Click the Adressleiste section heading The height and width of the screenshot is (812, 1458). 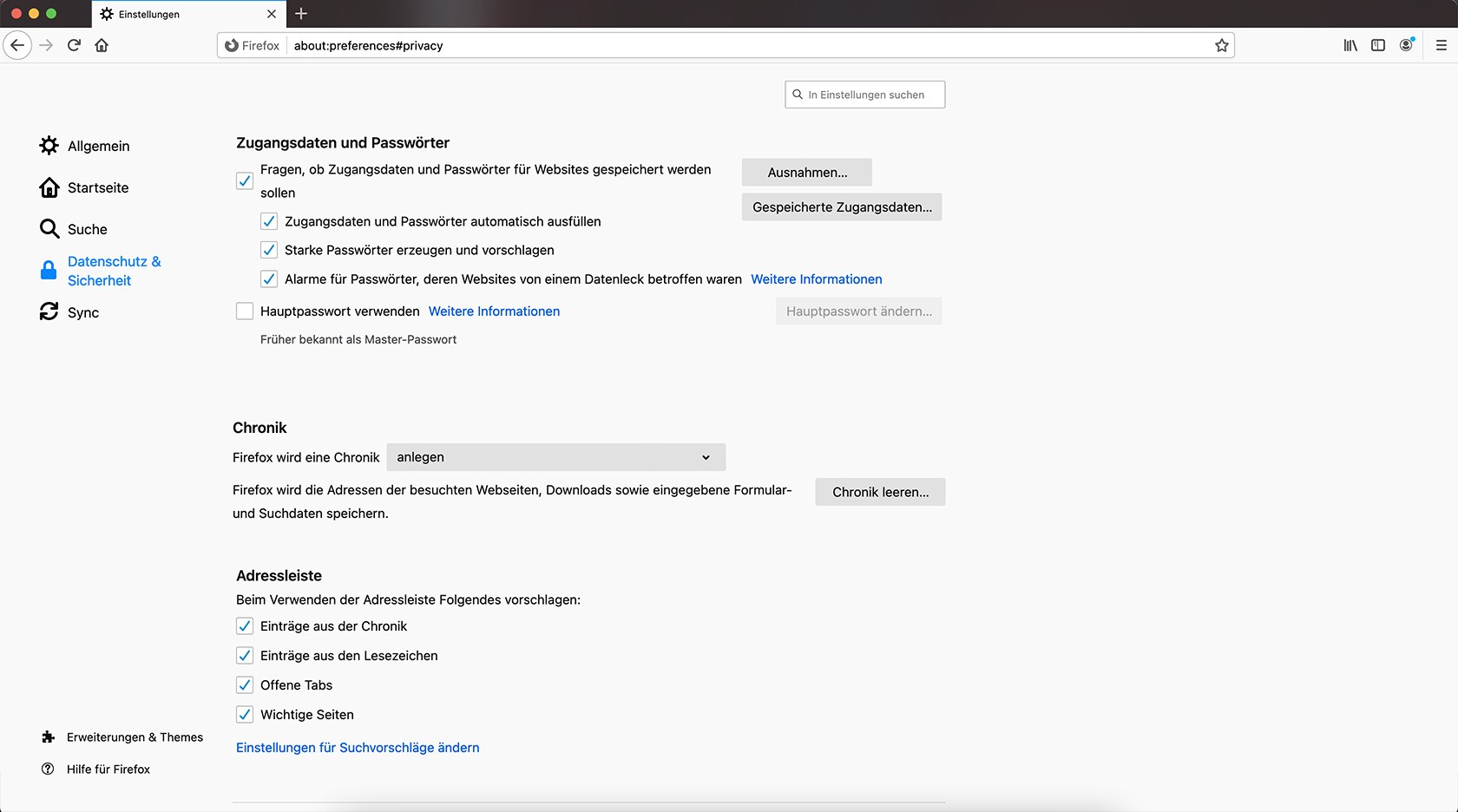click(x=279, y=575)
